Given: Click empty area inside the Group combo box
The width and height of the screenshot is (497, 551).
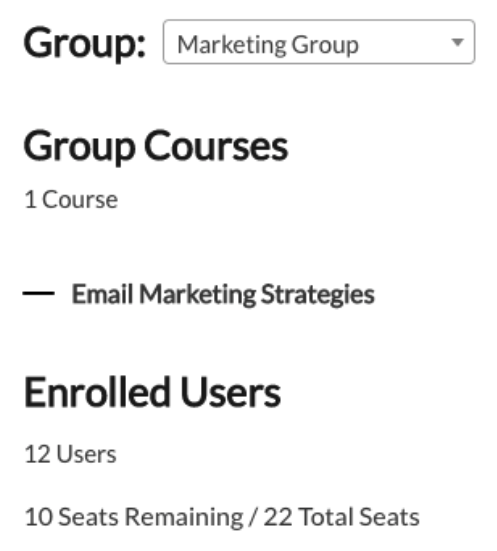Looking at the screenshot, I should [x=404, y=43].
